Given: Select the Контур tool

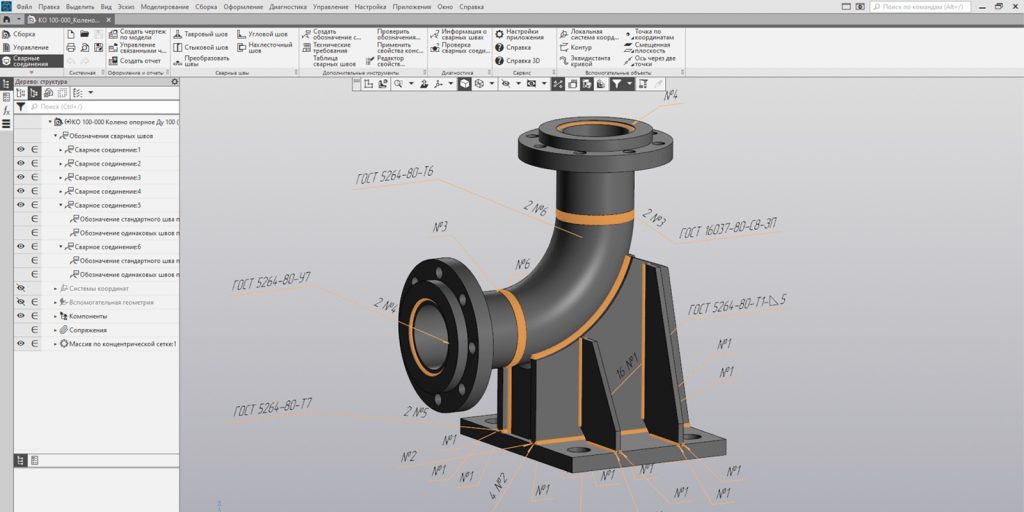Looking at the screenshot, I should 576,47.
